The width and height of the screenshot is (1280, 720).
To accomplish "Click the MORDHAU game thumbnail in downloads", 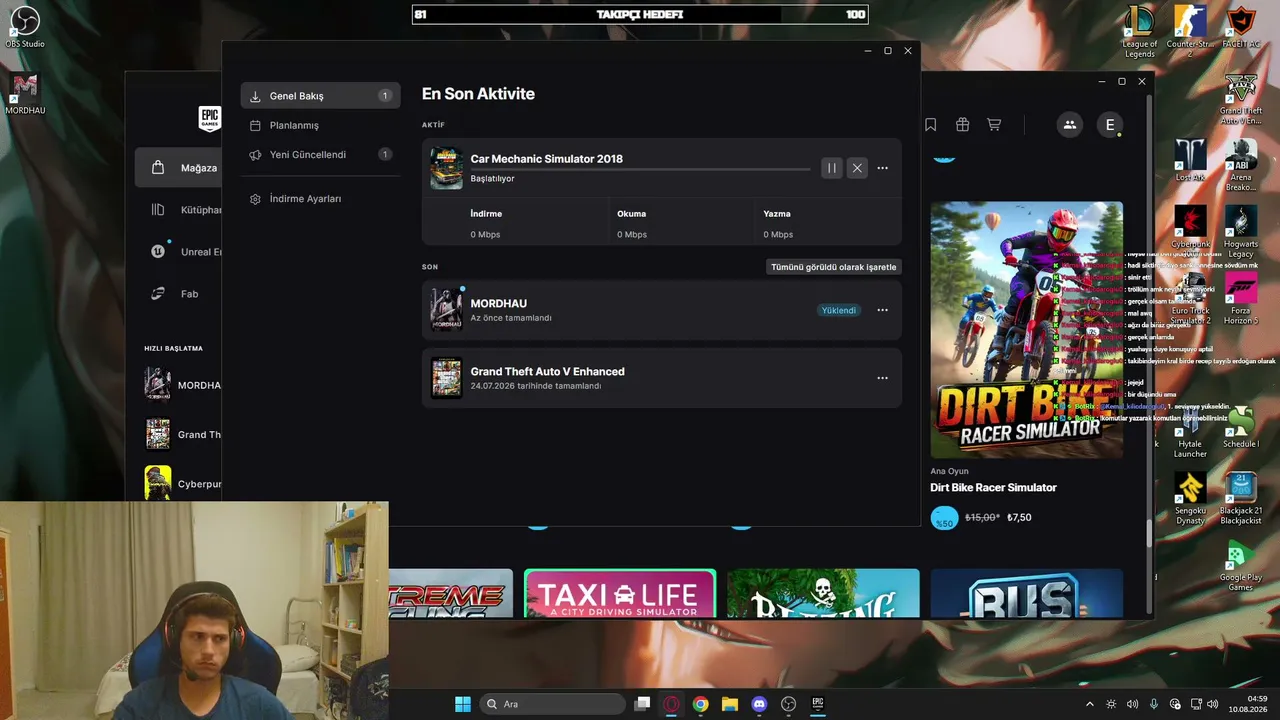I will [446, 310].
